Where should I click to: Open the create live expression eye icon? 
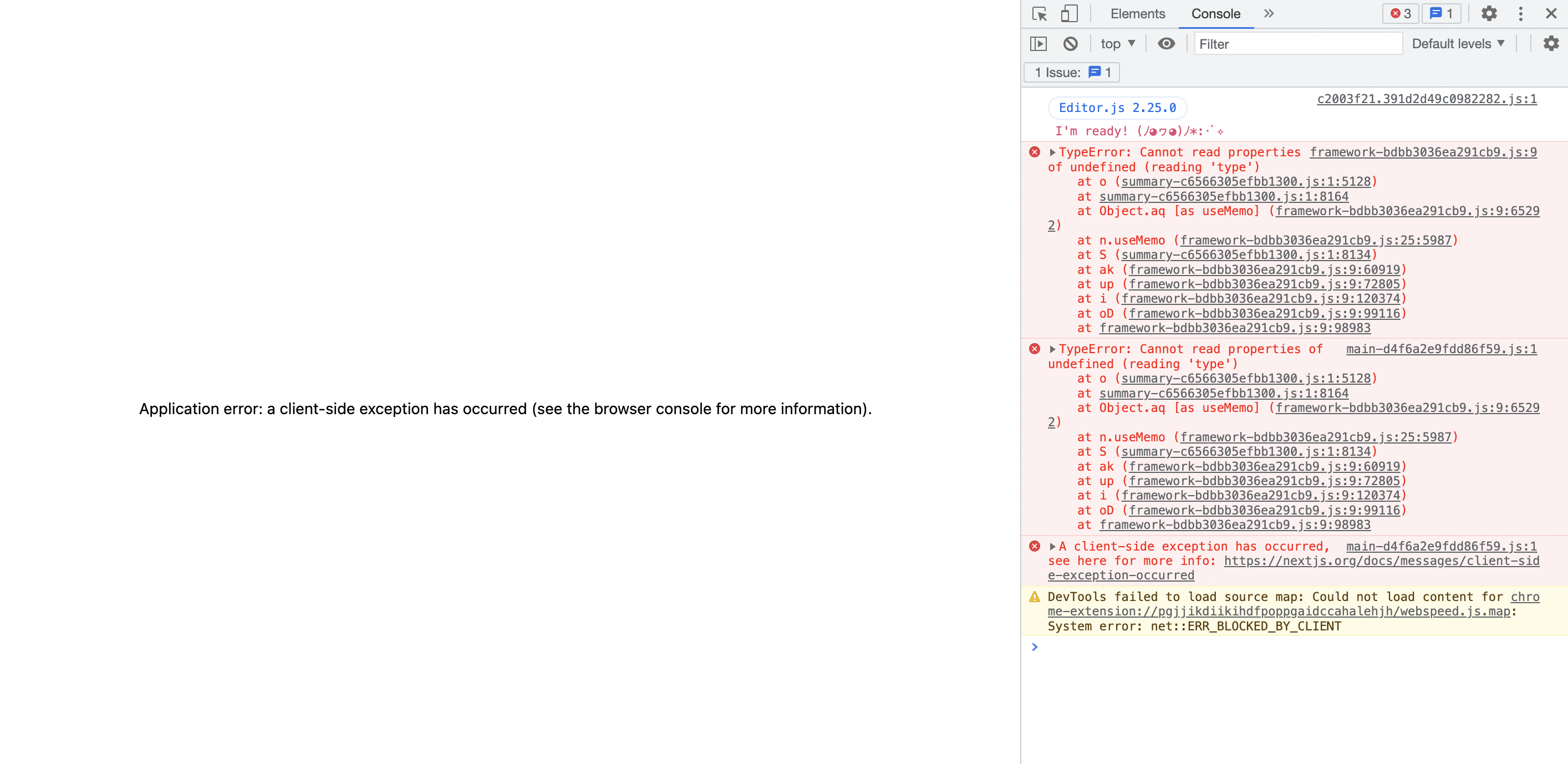(1166, 43)
